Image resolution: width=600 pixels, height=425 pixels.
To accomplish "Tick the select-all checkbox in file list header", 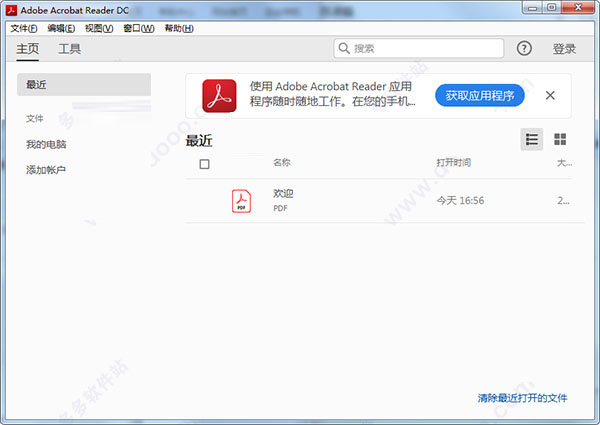I will point(204,164).
